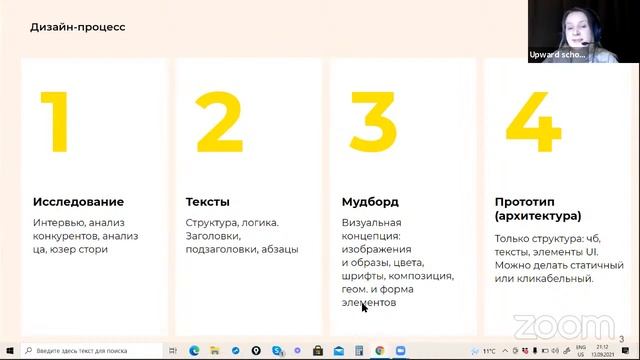The image size is (640, 360).
Task: Click the slide title Дизайн-процесс
Action: point(78,27)
